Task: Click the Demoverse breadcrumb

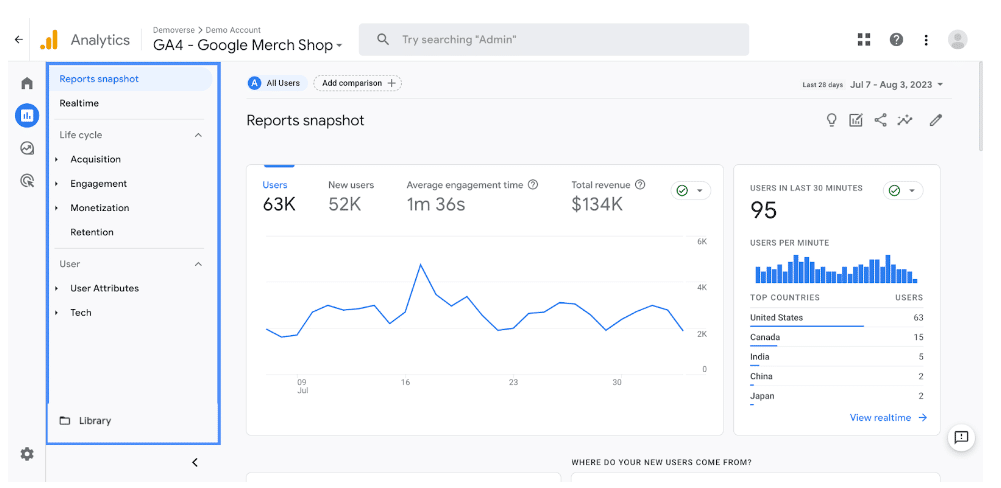Action: [174, 30]
